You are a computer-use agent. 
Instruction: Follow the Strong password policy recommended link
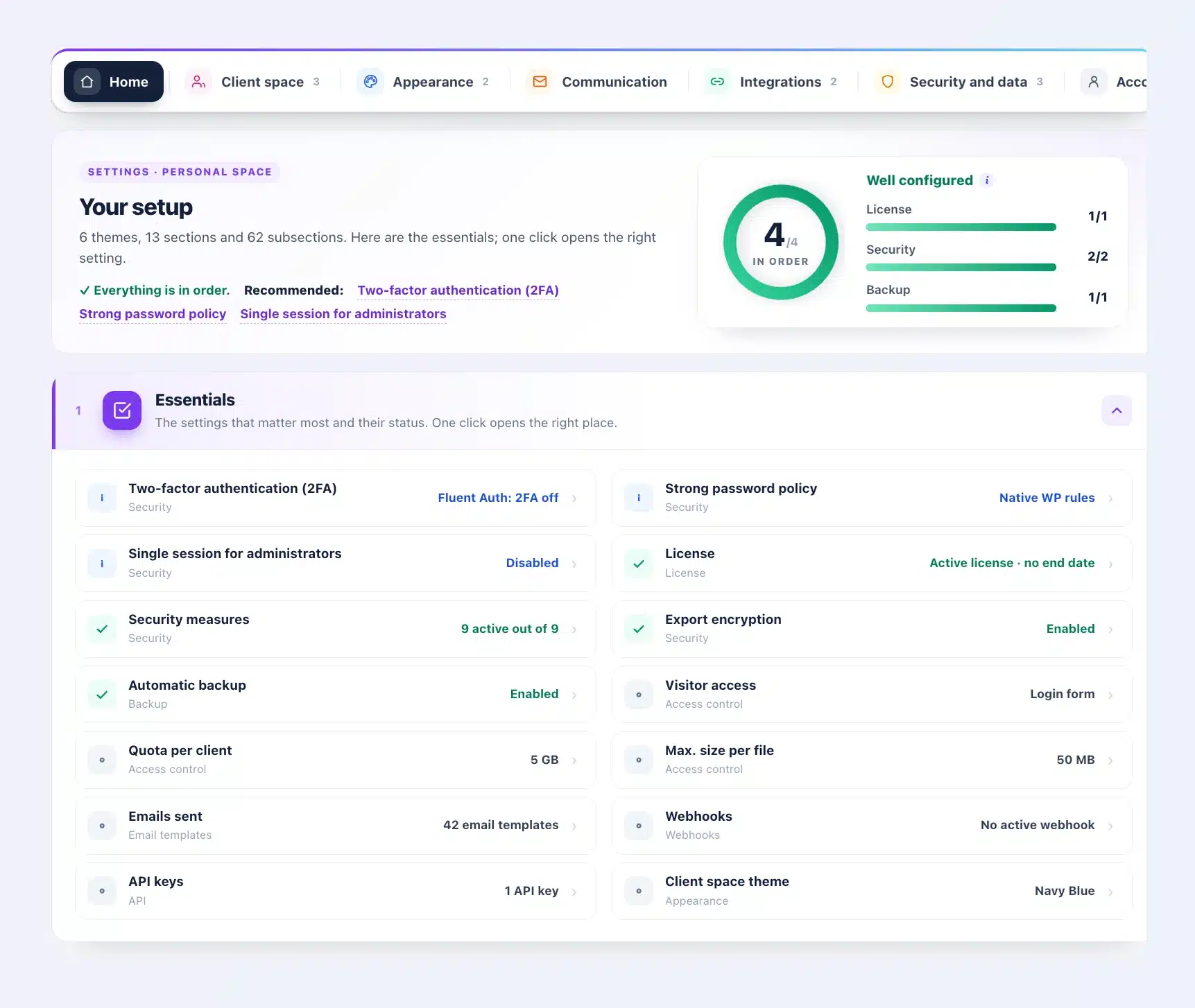(x=153, y=314)
